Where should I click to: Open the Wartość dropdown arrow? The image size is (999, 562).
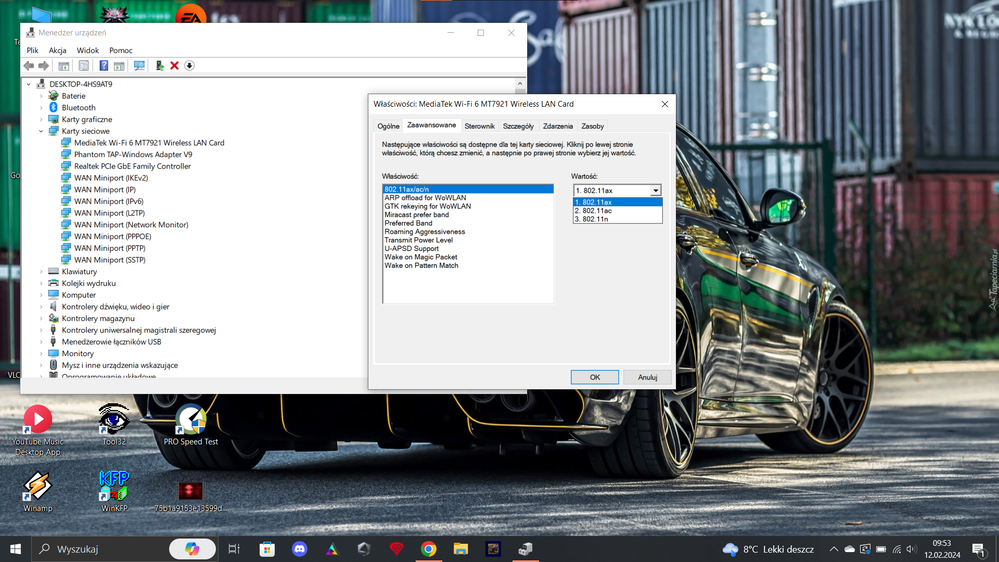[656, 190]
